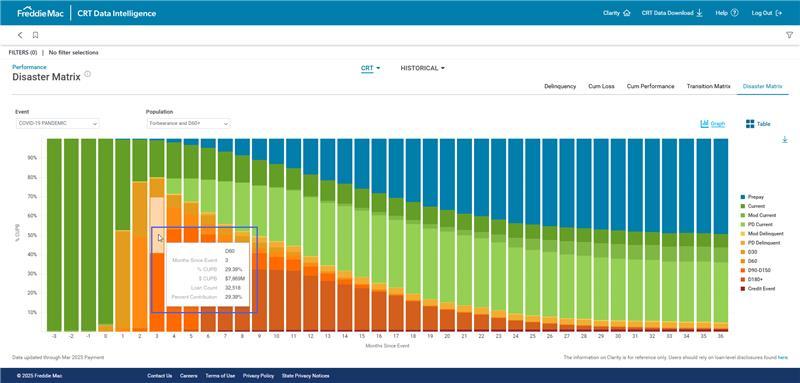The image size is (800, 383).
Task: Open State Privacy Notices link
Action: (x=305, y=376)
